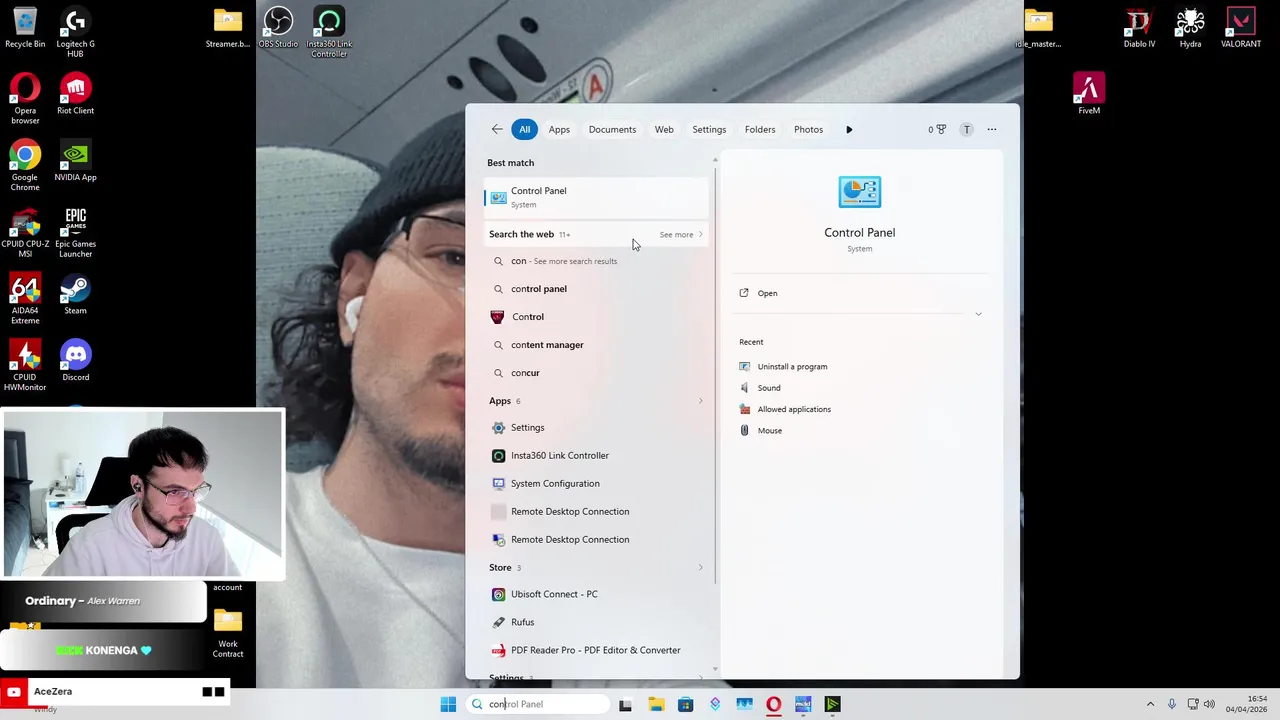The width and height of the screenshot is (1280, 720).
Task: Switch to Folders filter tab
Action: coord(760,129)
